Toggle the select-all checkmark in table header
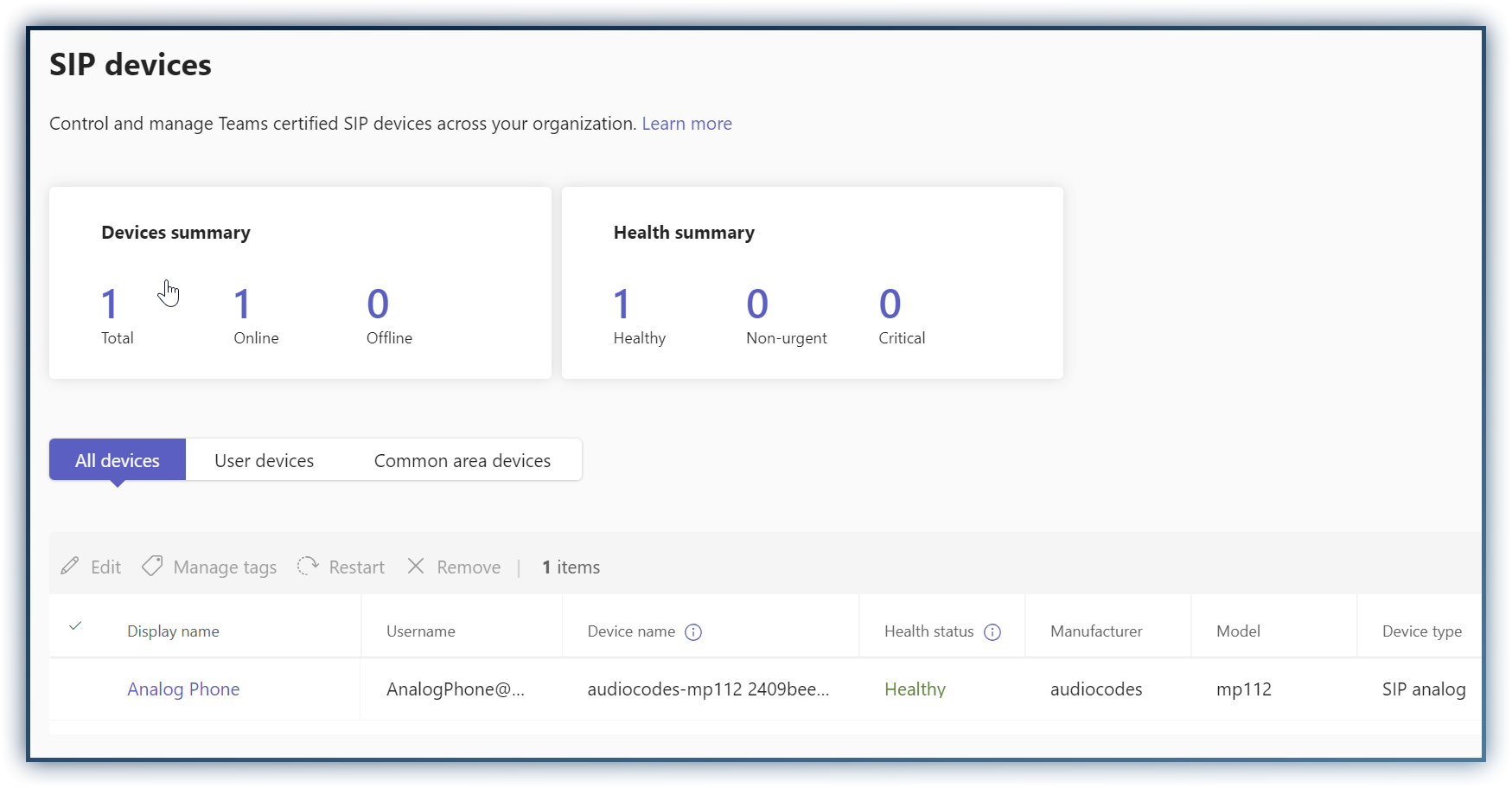 coord(75,626)
